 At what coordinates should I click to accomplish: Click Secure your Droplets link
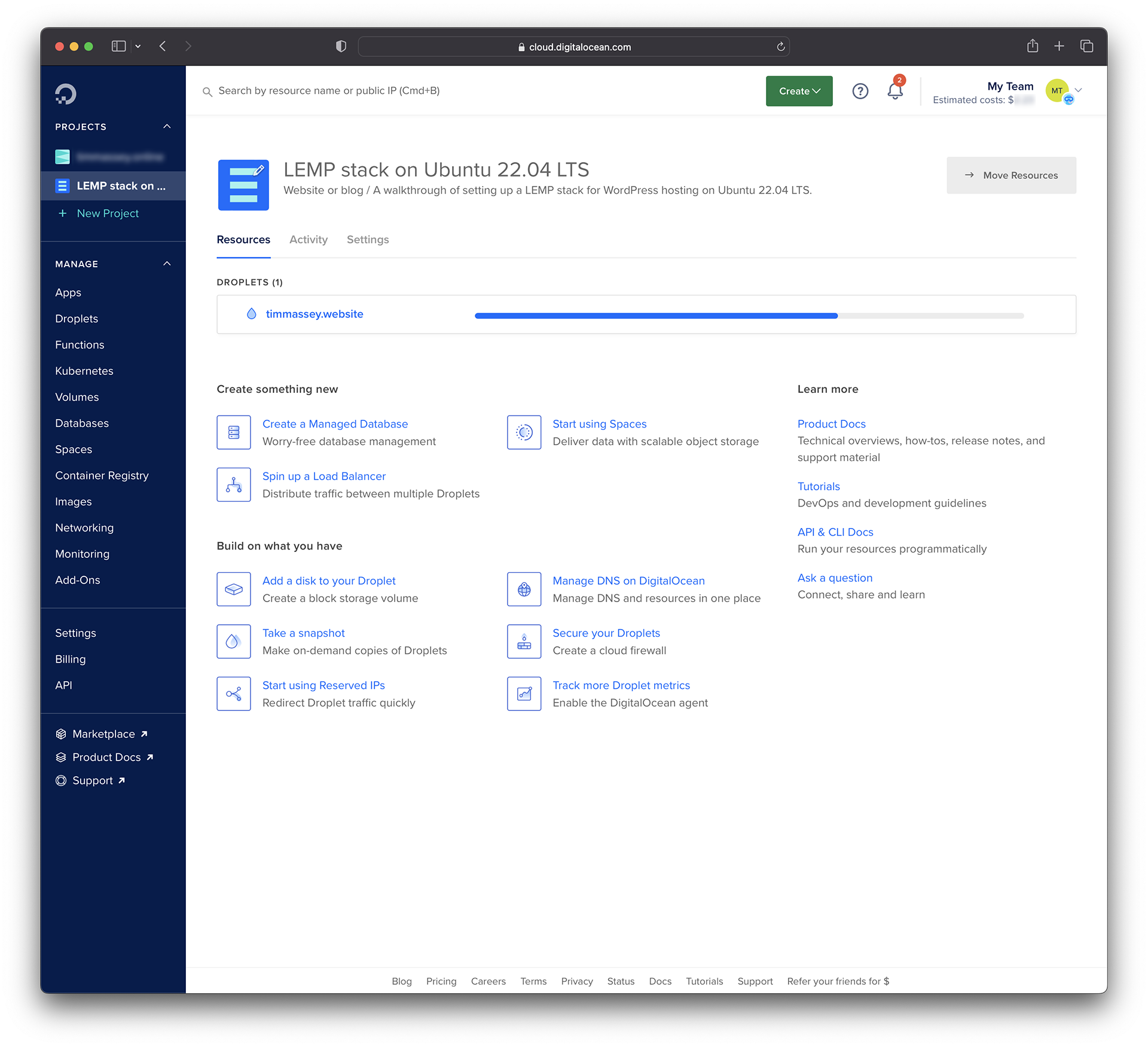[x=606, y=633]
